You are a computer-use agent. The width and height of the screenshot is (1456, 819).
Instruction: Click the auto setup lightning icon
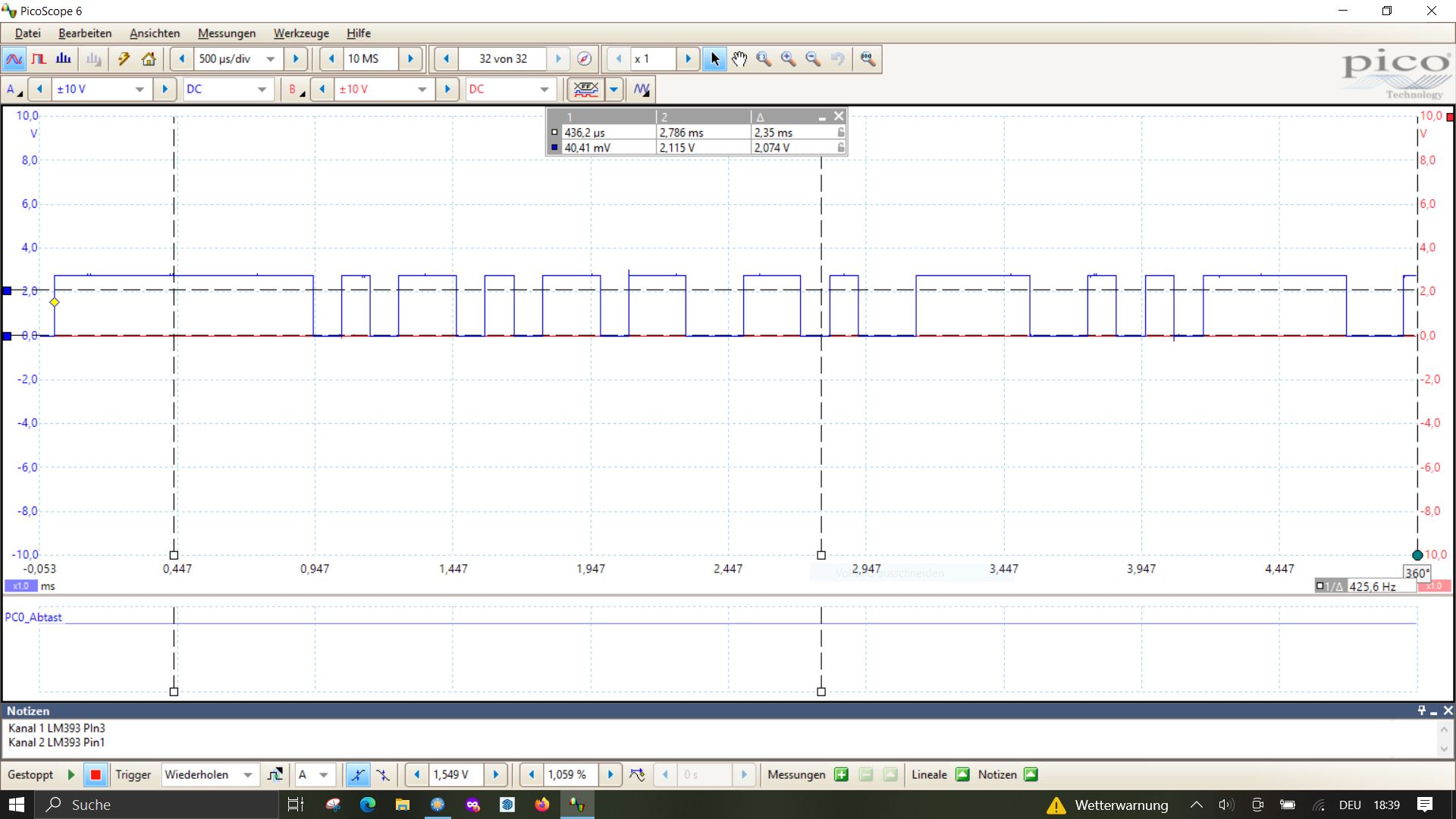click(124, 58)
